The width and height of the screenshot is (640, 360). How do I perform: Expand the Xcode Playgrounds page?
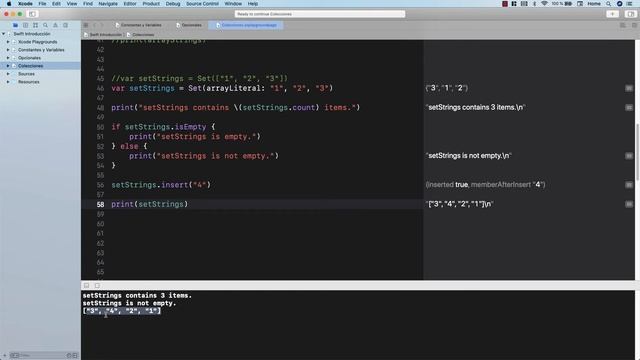(x=8, y=42)
